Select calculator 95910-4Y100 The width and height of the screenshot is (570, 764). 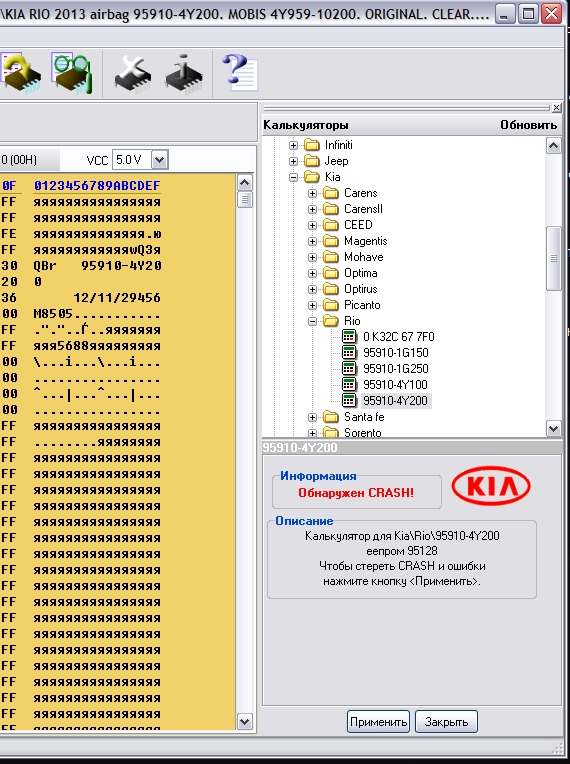pos(395,385)
